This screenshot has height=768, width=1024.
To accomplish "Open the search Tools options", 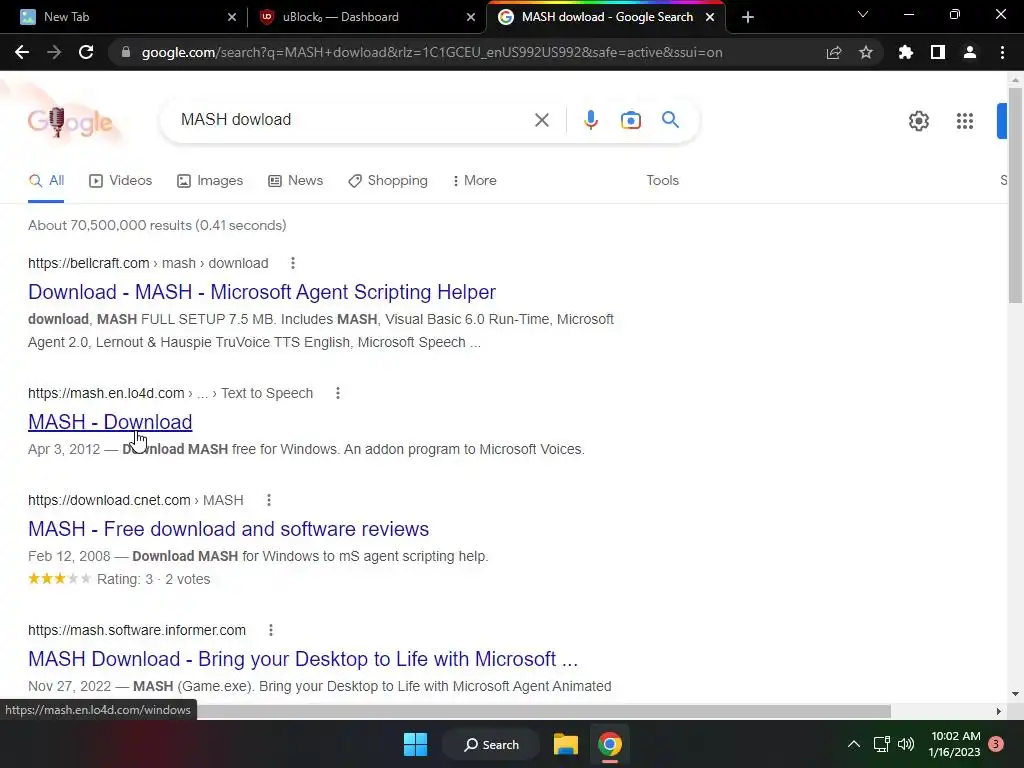I will pyautogui.click(x=662, y=181).
